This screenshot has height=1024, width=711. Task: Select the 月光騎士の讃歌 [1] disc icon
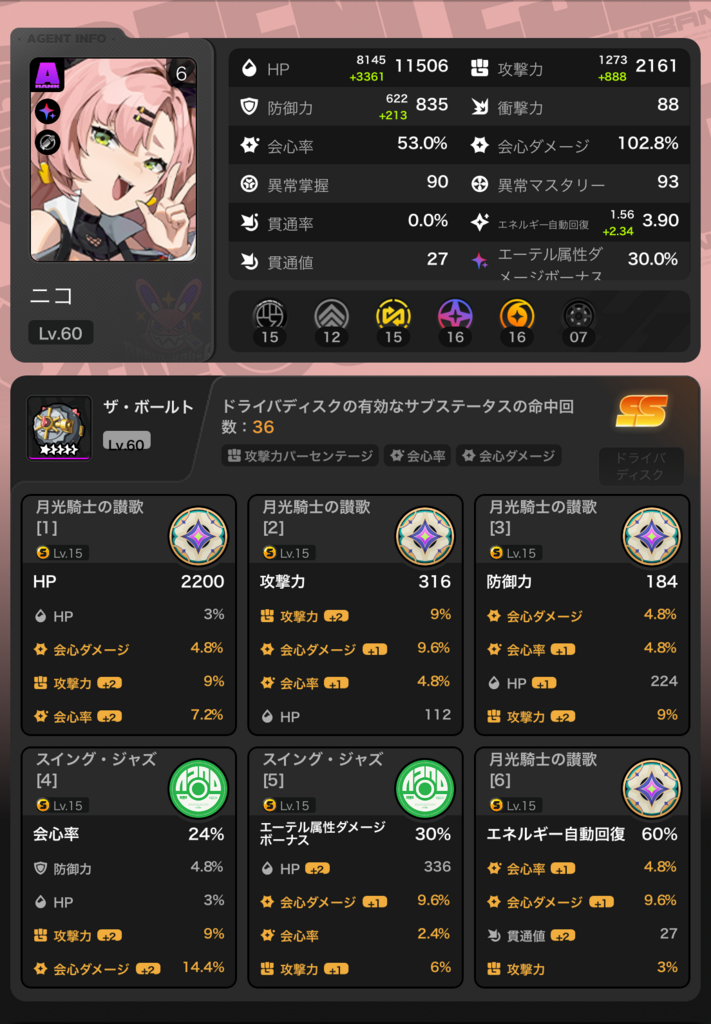[198, 536]
